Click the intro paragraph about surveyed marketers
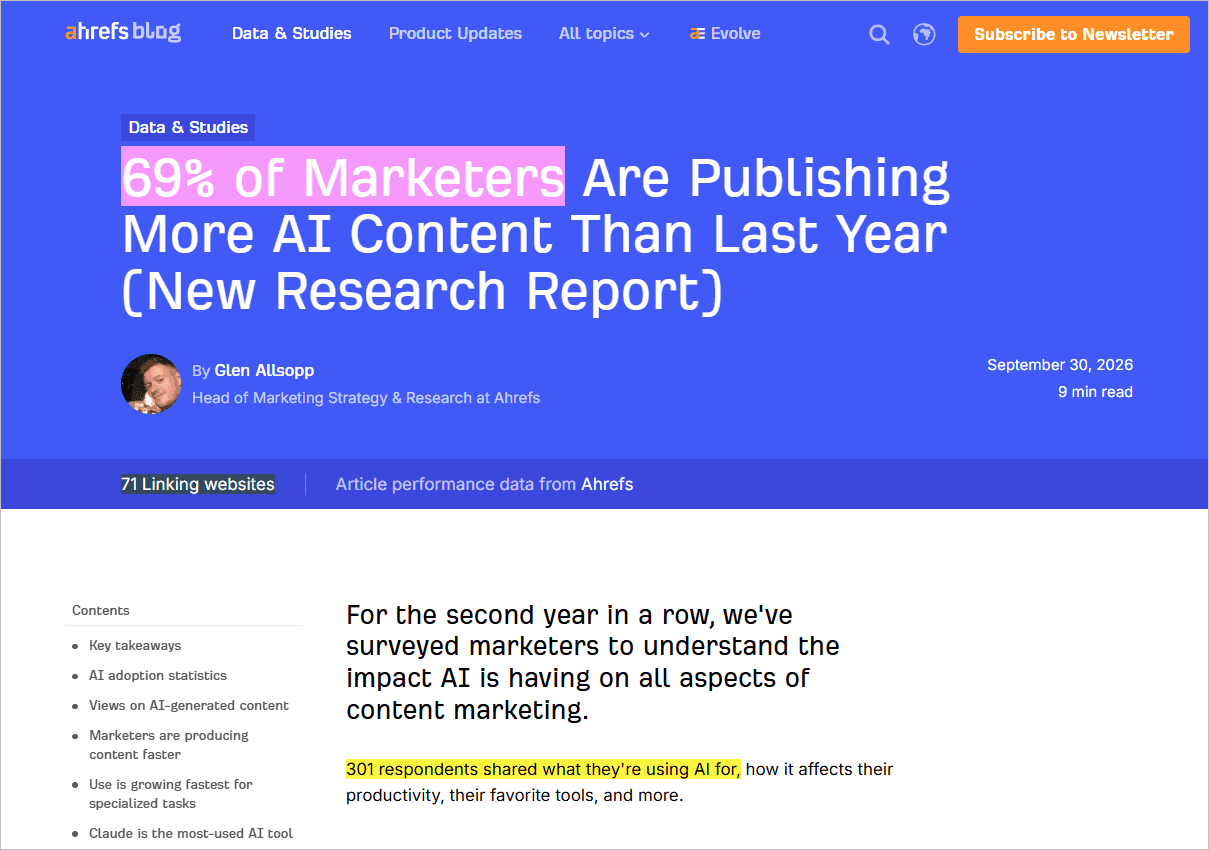The width and height of the screenshot is (1209, 850). pos(593,662)
